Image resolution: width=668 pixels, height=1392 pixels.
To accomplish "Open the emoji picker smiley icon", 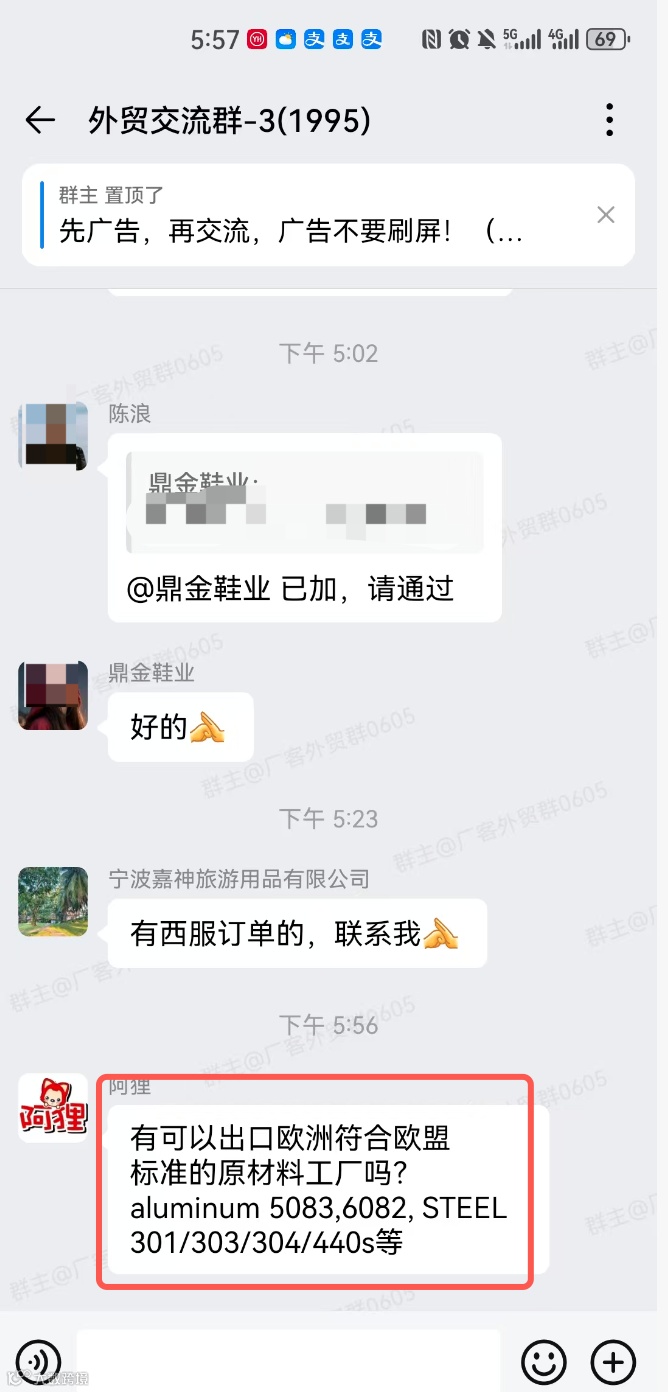I will pyautogui.click(x=544, y=1362).
